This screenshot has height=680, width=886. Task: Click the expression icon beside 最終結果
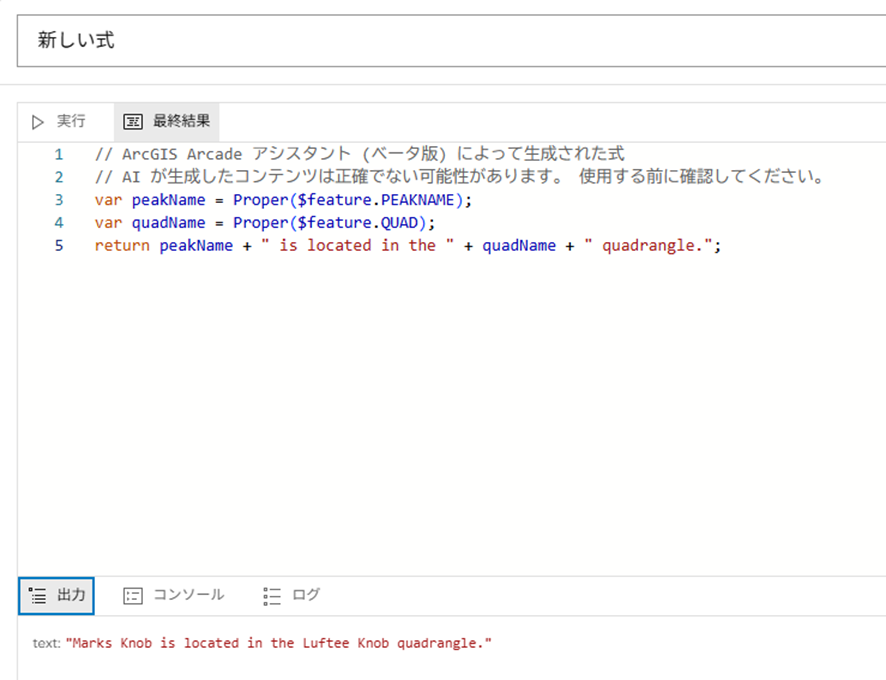tap(131, 120)
